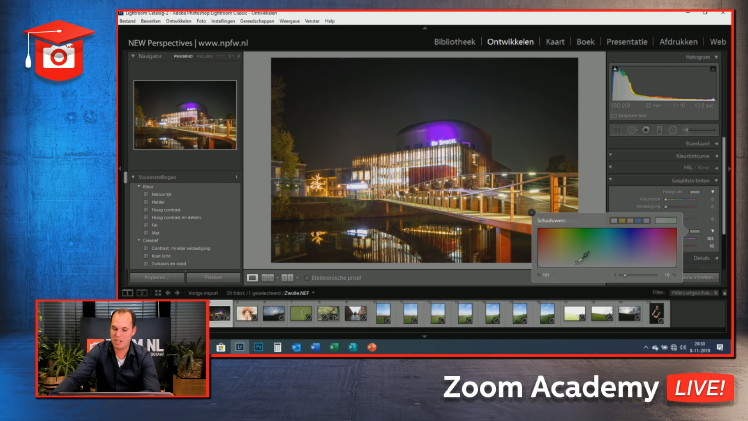The height and width of the screenshot is (421, 748).
Task: Click the Kopiëren... button
Action: 157,277
